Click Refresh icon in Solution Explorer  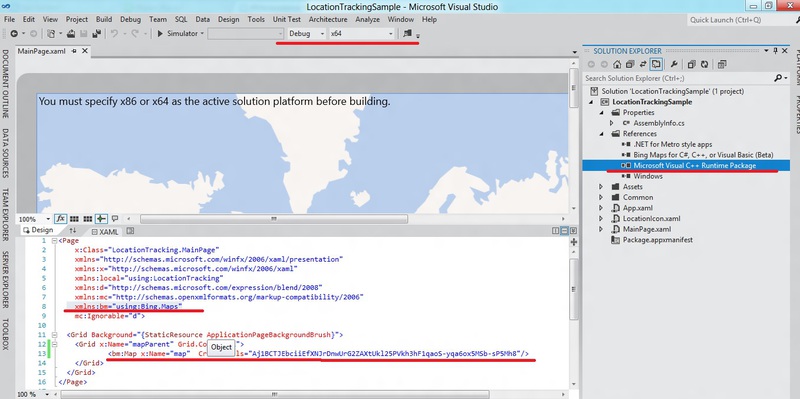[705, 64]
